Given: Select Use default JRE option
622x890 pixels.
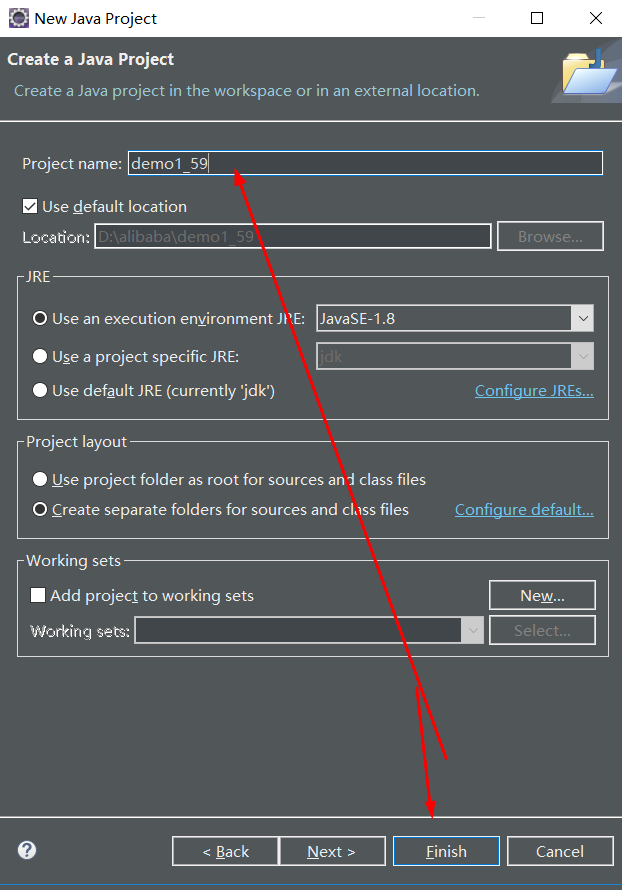Looking at the screenshot, I should pyautogui.click(x=40, y=390).
